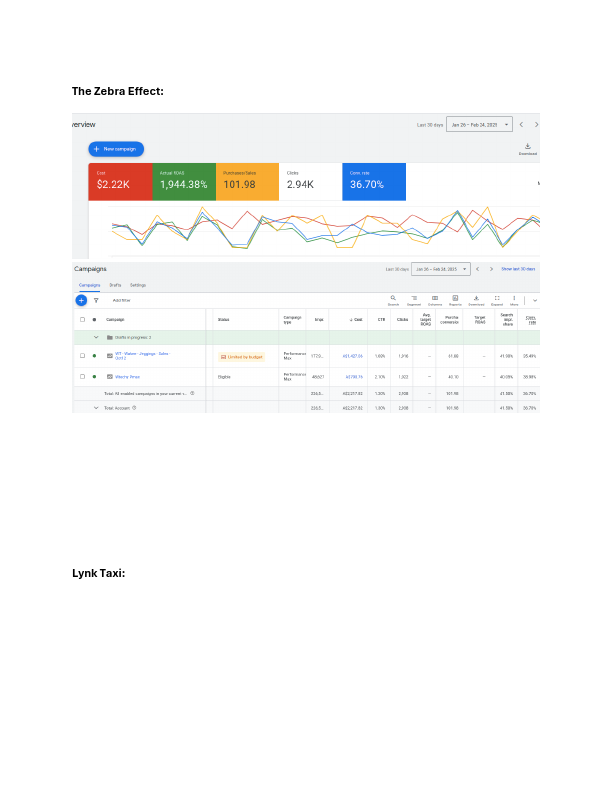Click the blue New campaign button

tap(116, 149)
